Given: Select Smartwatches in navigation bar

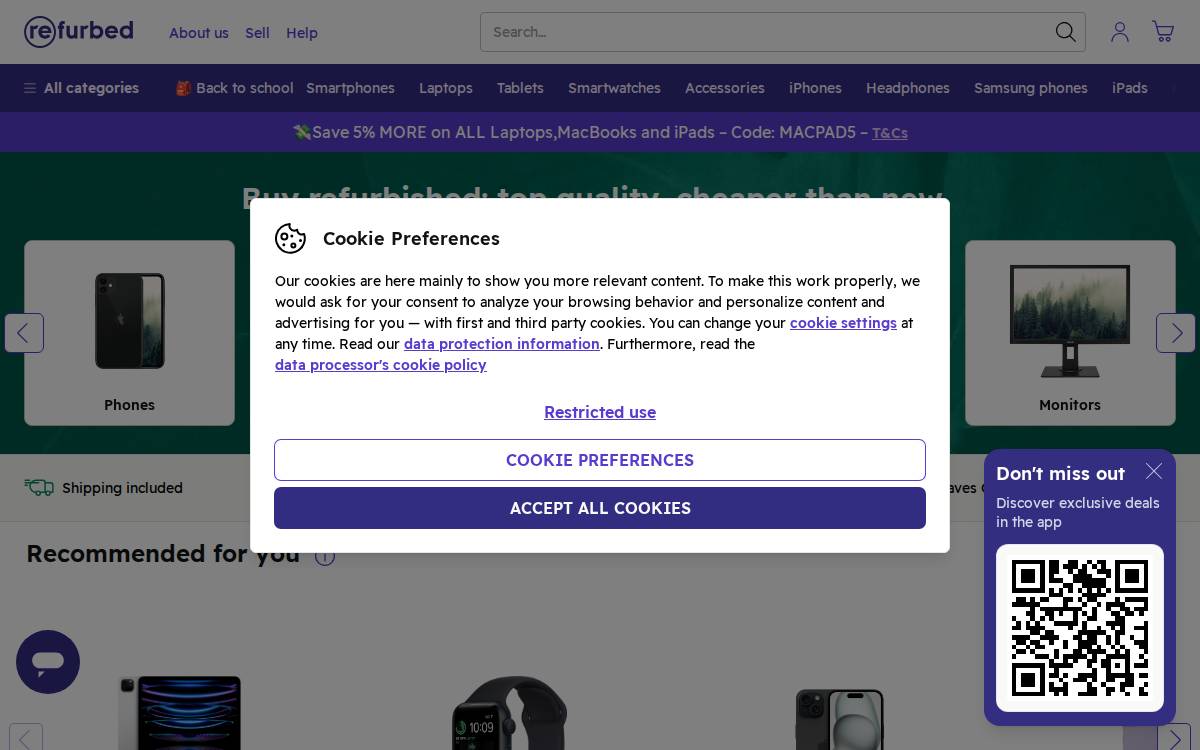Looking at the screenshot, I should (614, 88).
